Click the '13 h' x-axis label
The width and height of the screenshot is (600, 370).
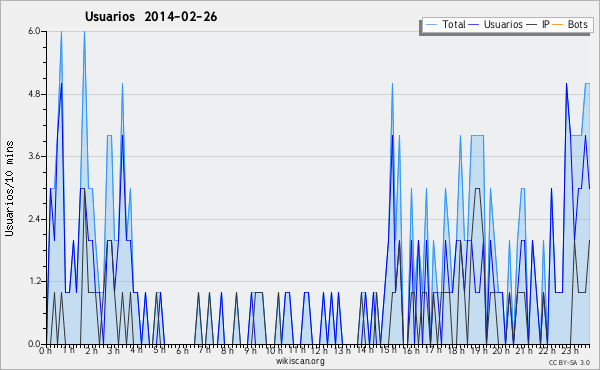(x=342, y=350)
